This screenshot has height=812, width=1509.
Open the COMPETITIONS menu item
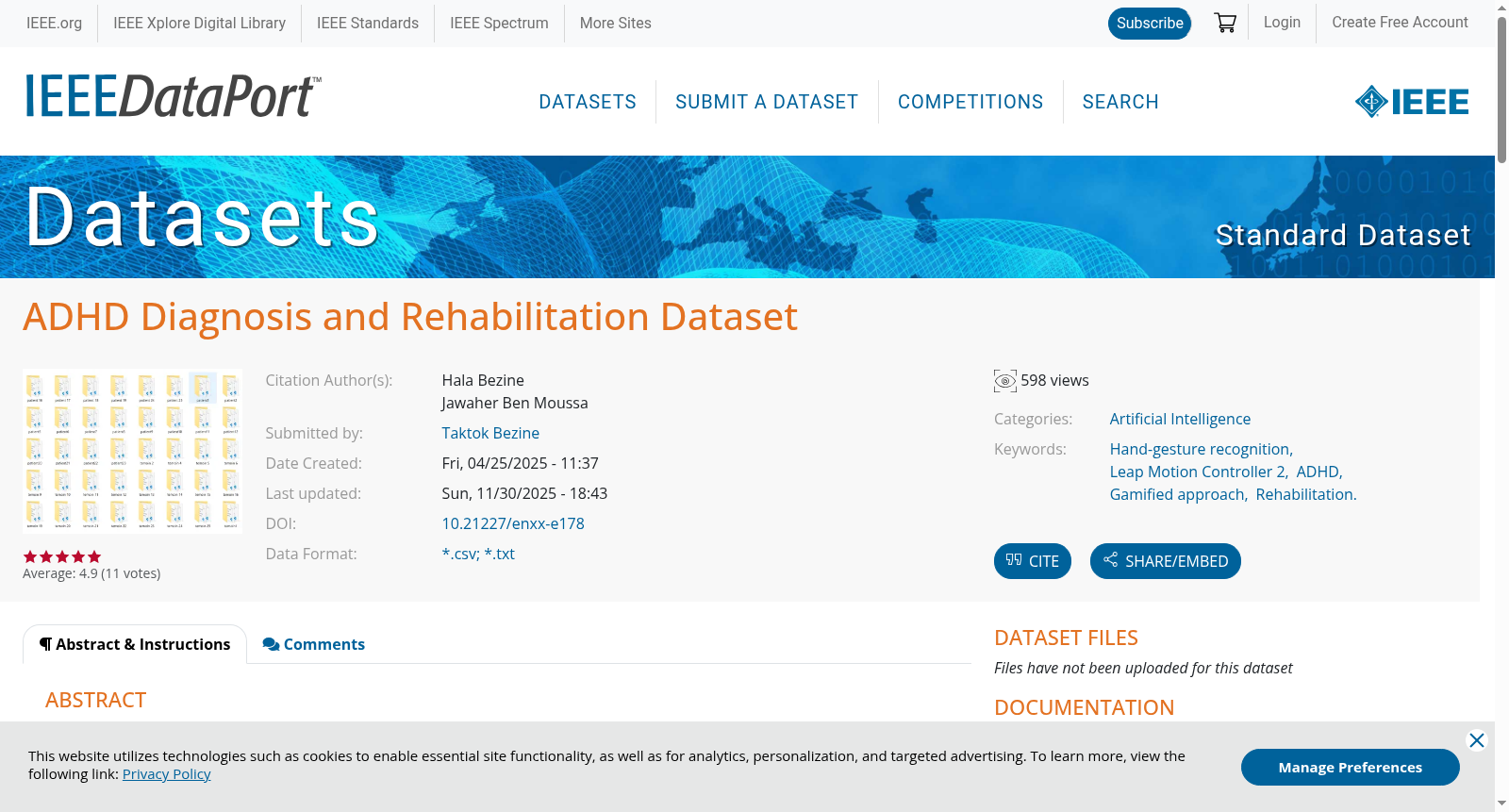tap(970, 102)
